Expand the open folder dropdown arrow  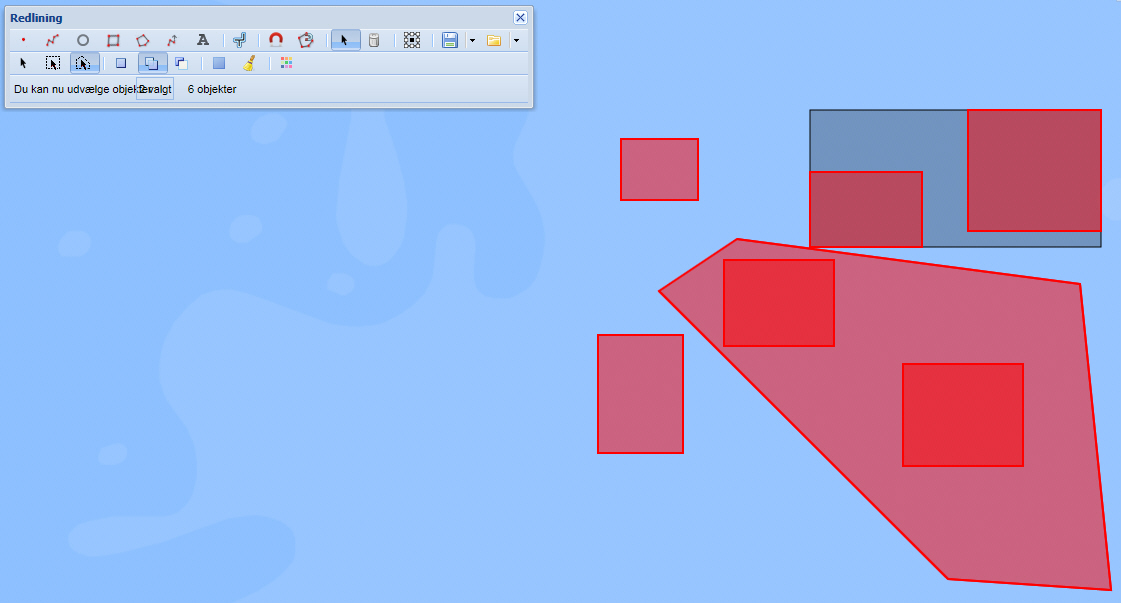(516, 40)
